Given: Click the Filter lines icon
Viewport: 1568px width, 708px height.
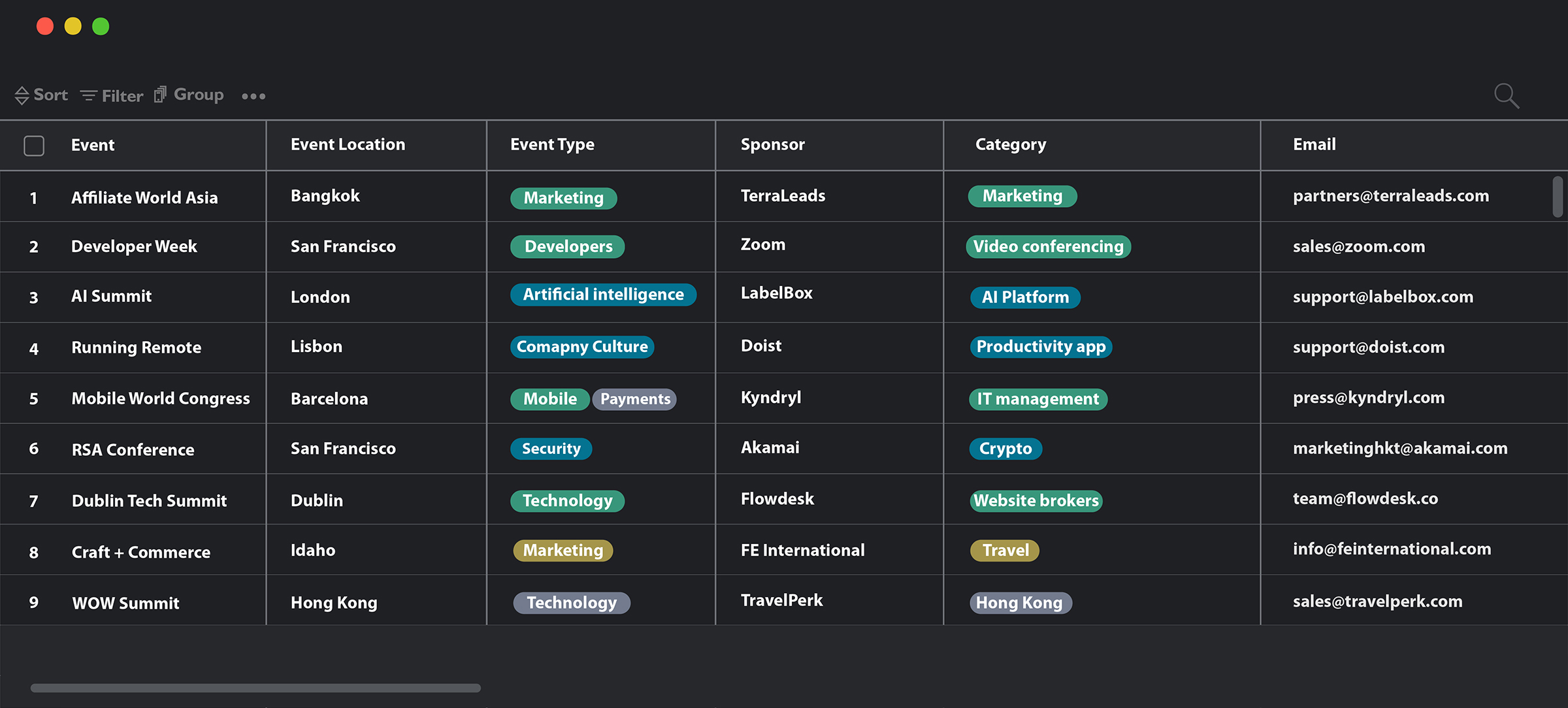Looking at the screenshot, I should coord(88,96).
